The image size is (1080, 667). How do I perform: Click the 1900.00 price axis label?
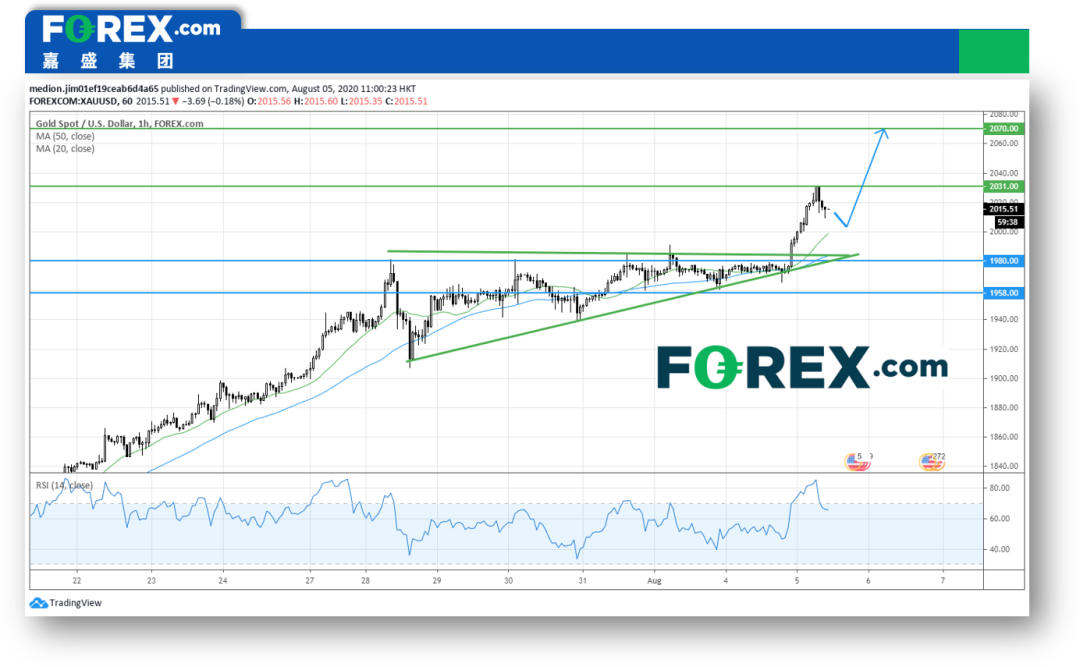(1004, 378)
